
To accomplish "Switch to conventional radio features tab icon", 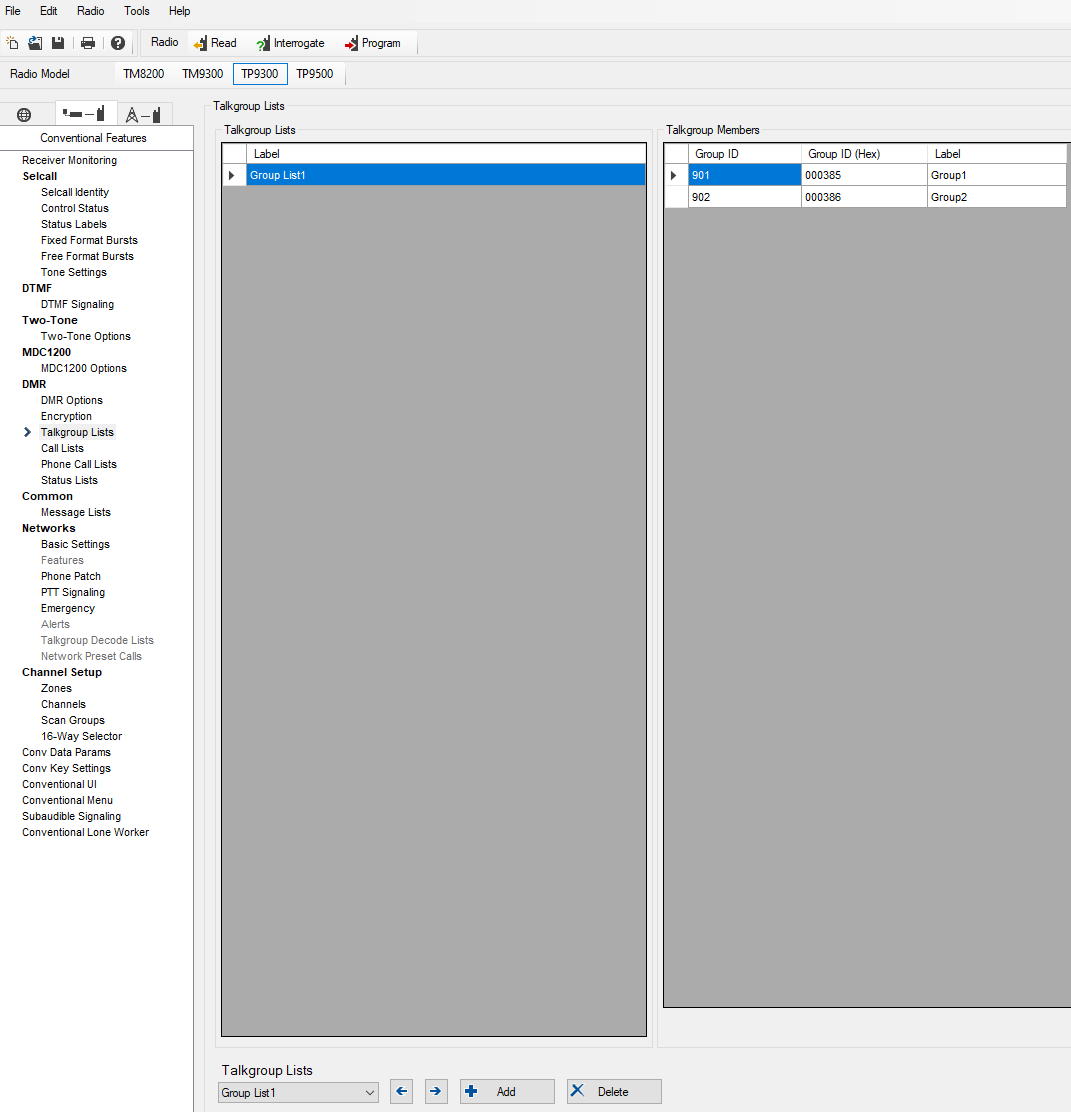I will tap(84, 113).
